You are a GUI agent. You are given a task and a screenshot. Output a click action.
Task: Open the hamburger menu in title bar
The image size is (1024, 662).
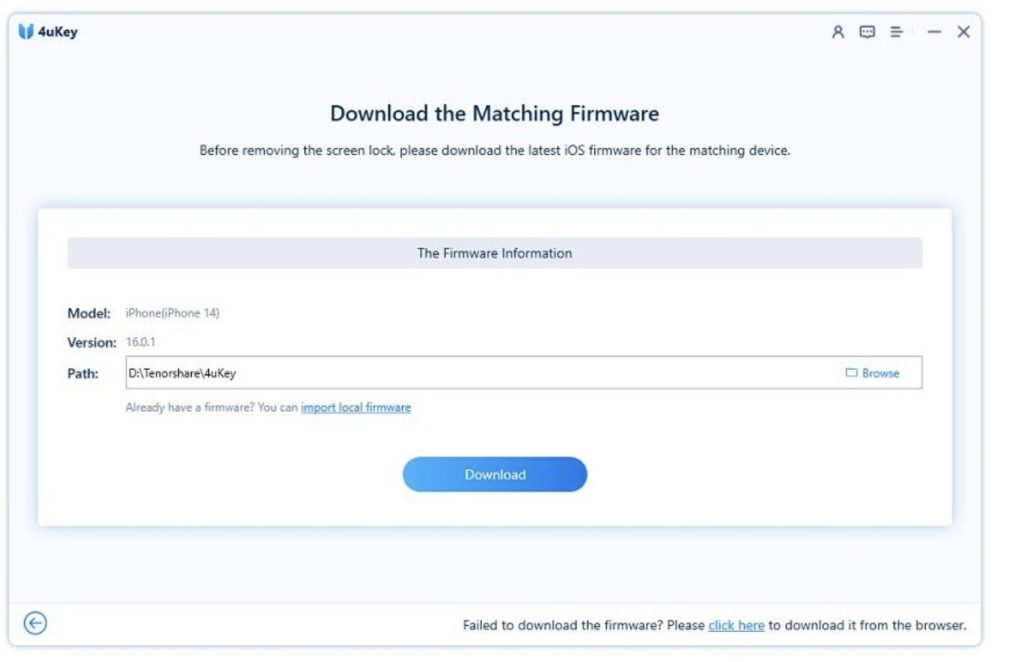[x=896, y=32]
